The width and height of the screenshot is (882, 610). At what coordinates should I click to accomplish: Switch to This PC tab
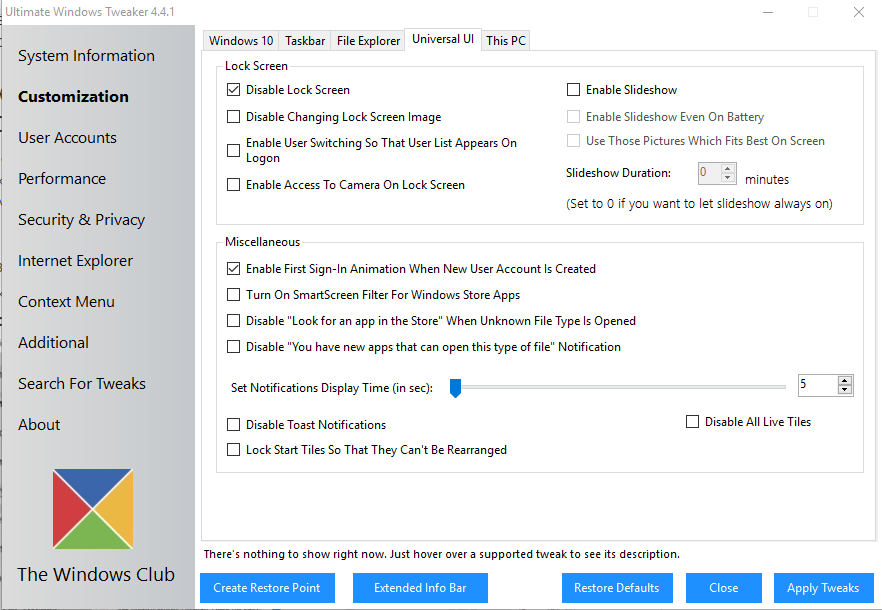(x=506, y=41)
